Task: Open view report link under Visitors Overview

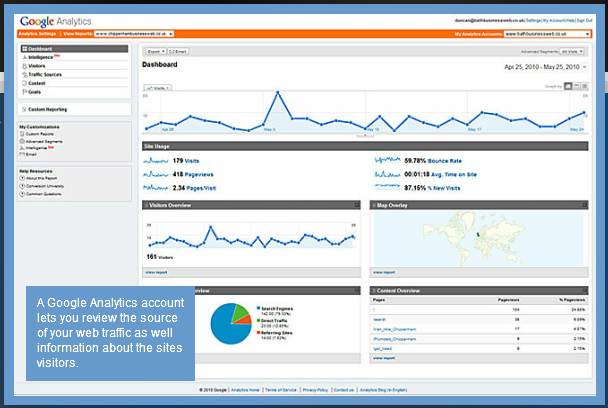Action: 156,272
